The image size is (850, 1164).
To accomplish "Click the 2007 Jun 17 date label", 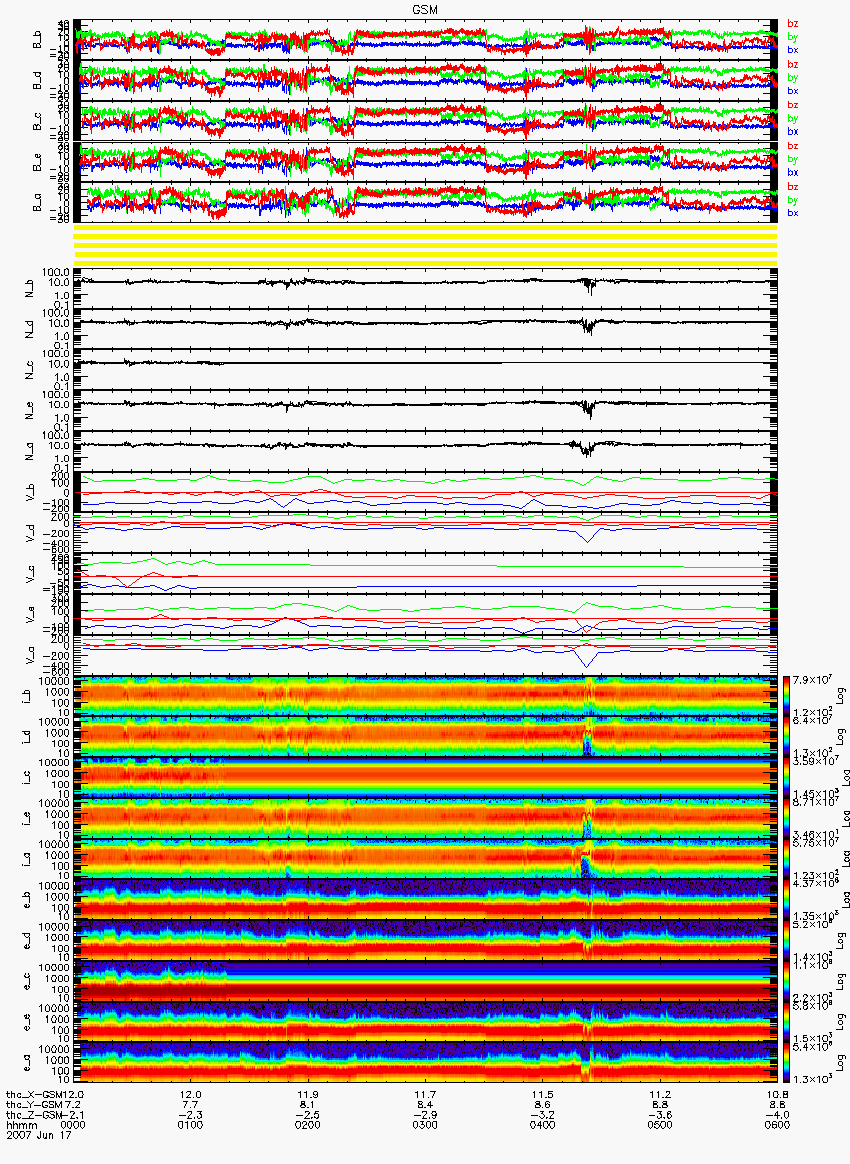I will point(39,1134).
